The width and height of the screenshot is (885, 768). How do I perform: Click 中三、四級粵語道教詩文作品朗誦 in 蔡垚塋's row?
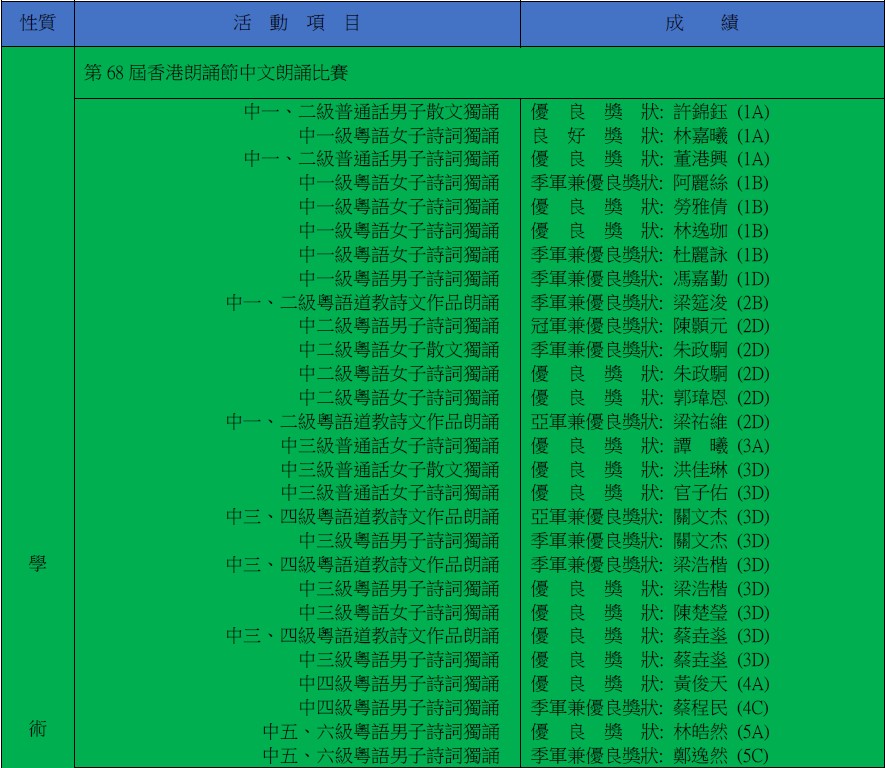[x=362, y=636]
